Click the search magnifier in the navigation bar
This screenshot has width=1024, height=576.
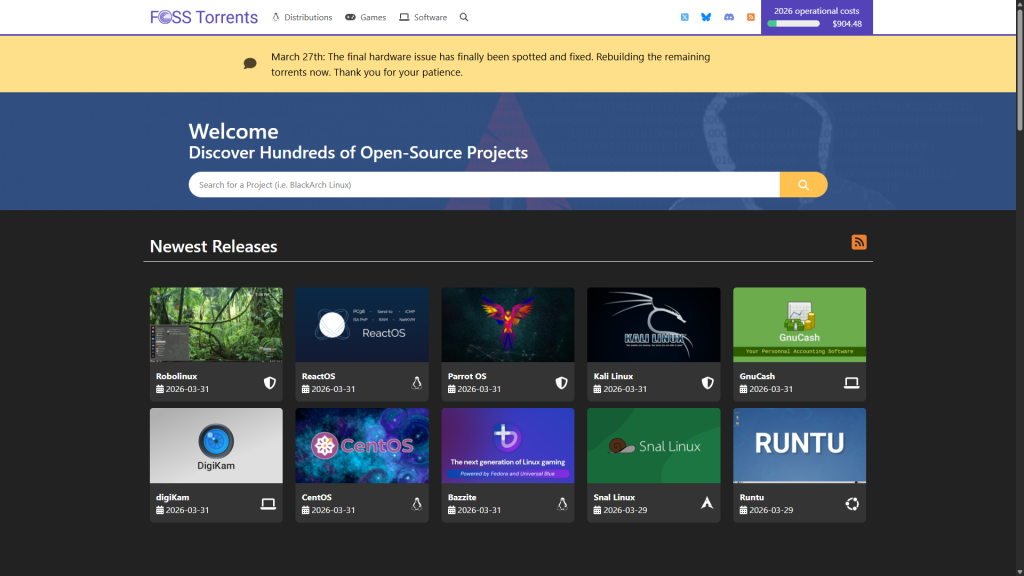pyautogui.click(x=463, y=17)
